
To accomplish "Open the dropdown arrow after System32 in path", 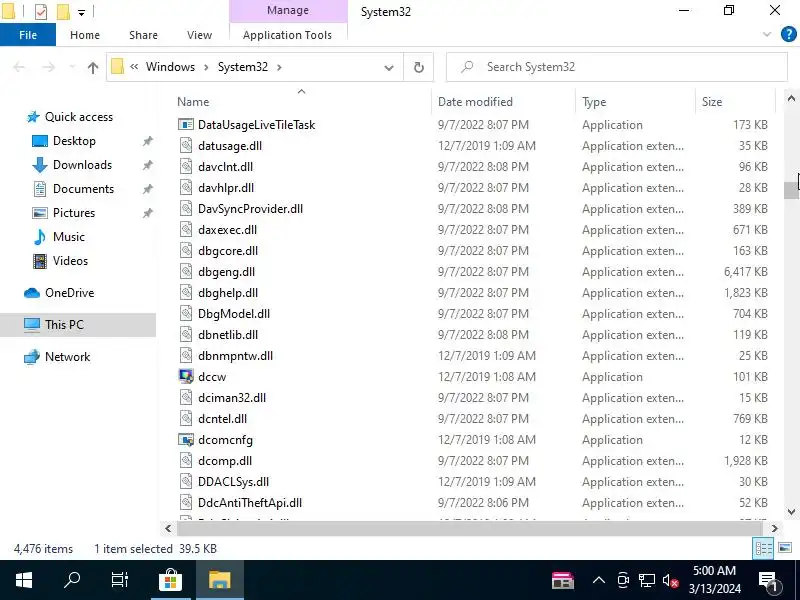I will pos(279,67).
